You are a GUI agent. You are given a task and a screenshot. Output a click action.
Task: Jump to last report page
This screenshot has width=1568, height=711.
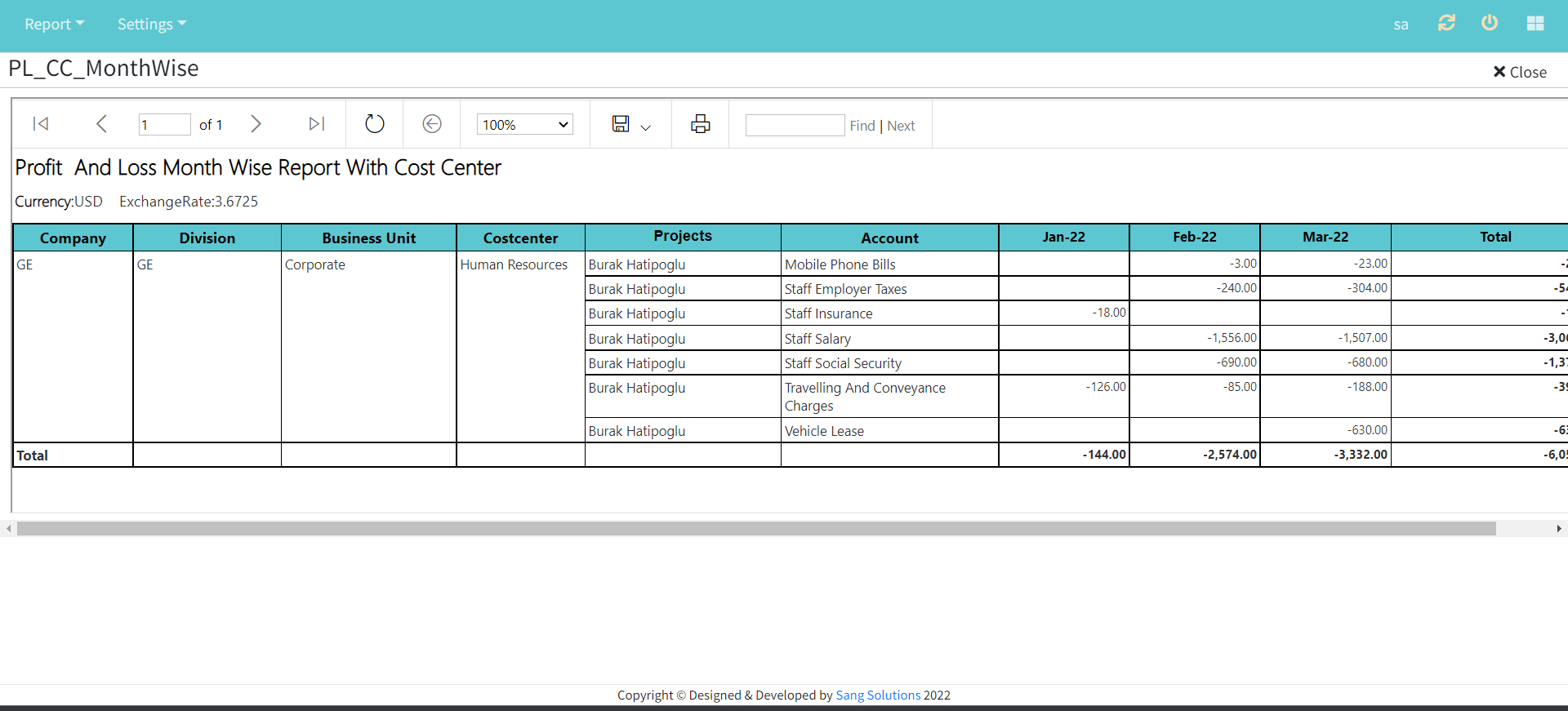point(317,124)
